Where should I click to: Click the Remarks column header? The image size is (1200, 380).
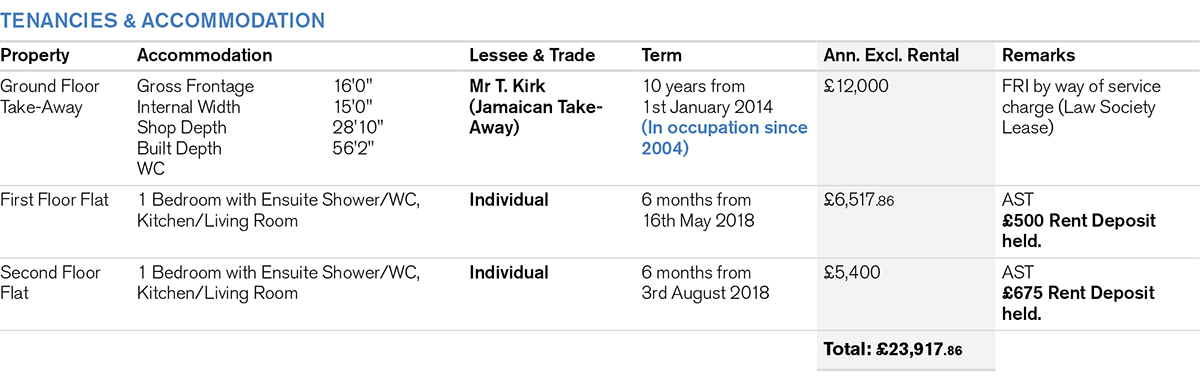(x=1038, y=56)
